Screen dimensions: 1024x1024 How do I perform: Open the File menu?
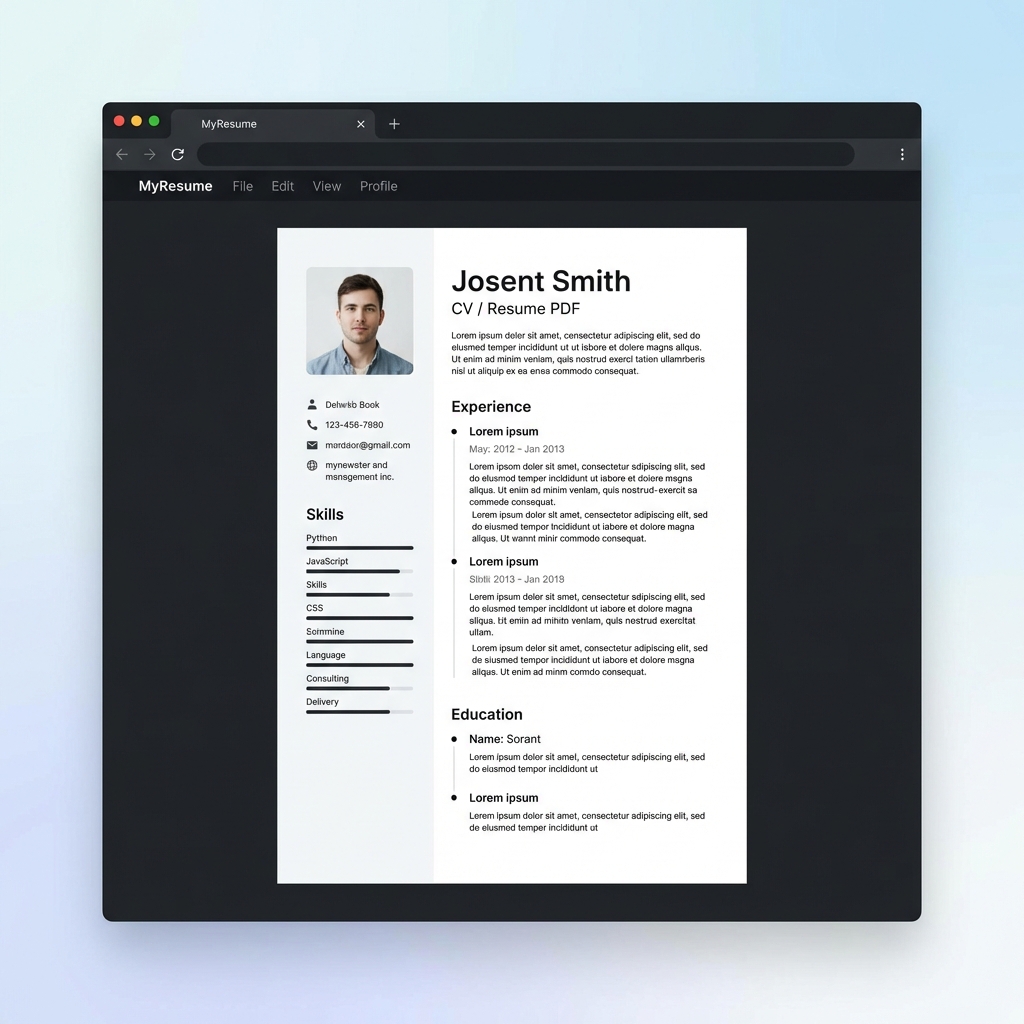click(x=242, y=186)
